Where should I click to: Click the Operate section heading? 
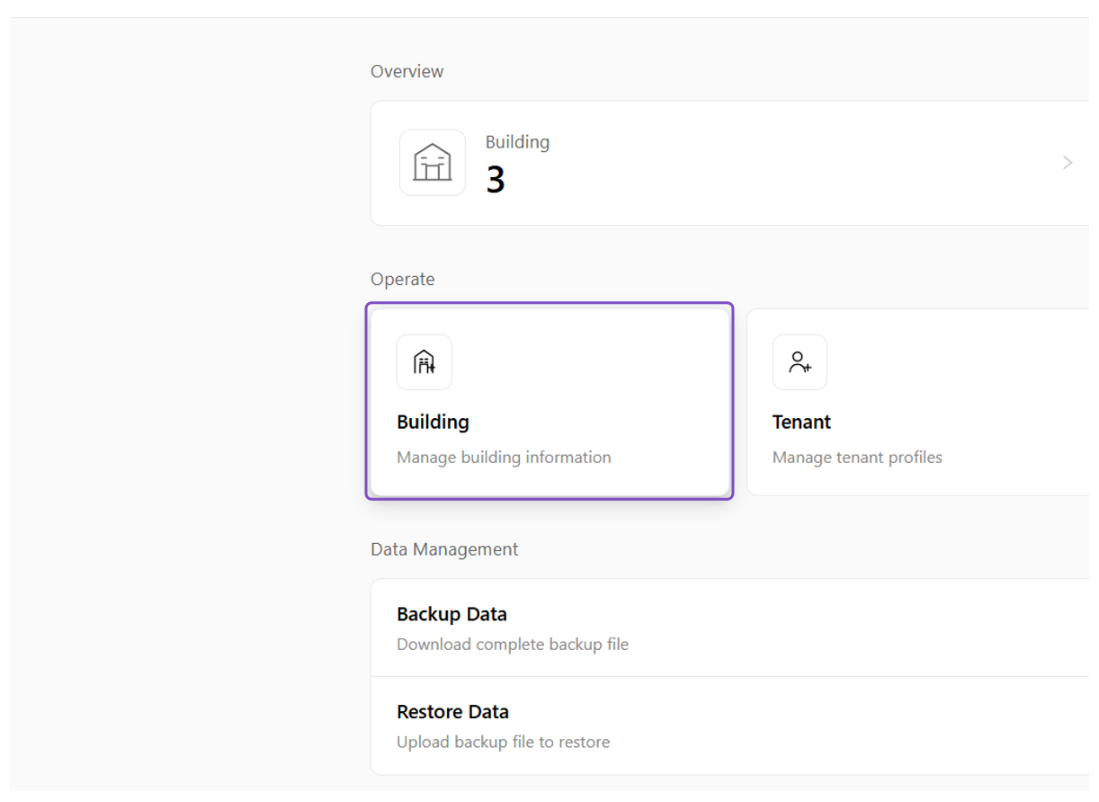[402, 279]
